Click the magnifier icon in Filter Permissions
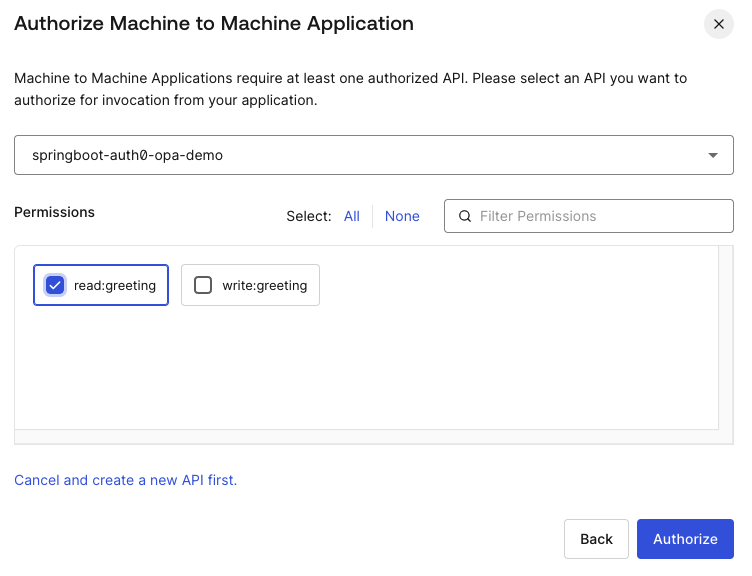The width and height of the screenshot is (752, 576). pos(464,216)
